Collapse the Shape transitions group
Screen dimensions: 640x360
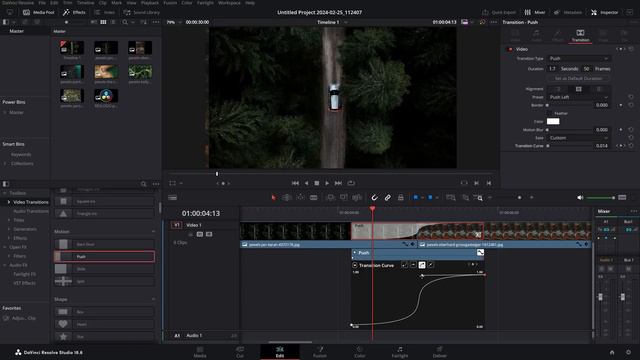153,299
